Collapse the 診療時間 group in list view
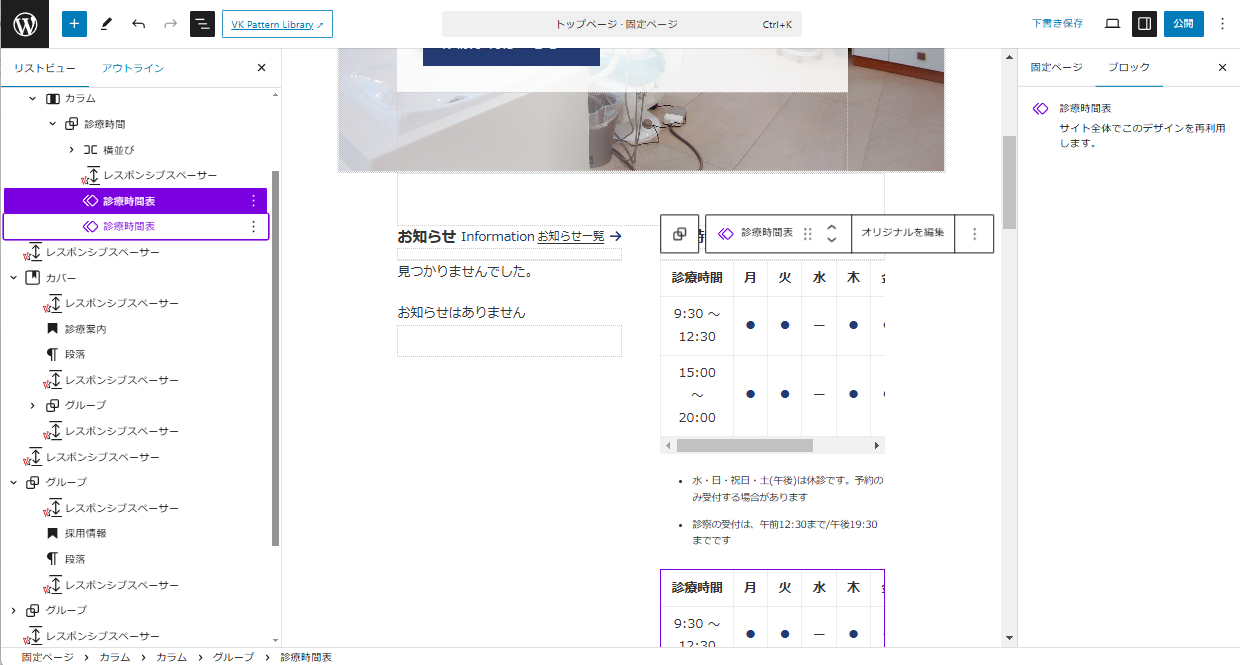Viewport: 1240px width, 665px height. 53,124
